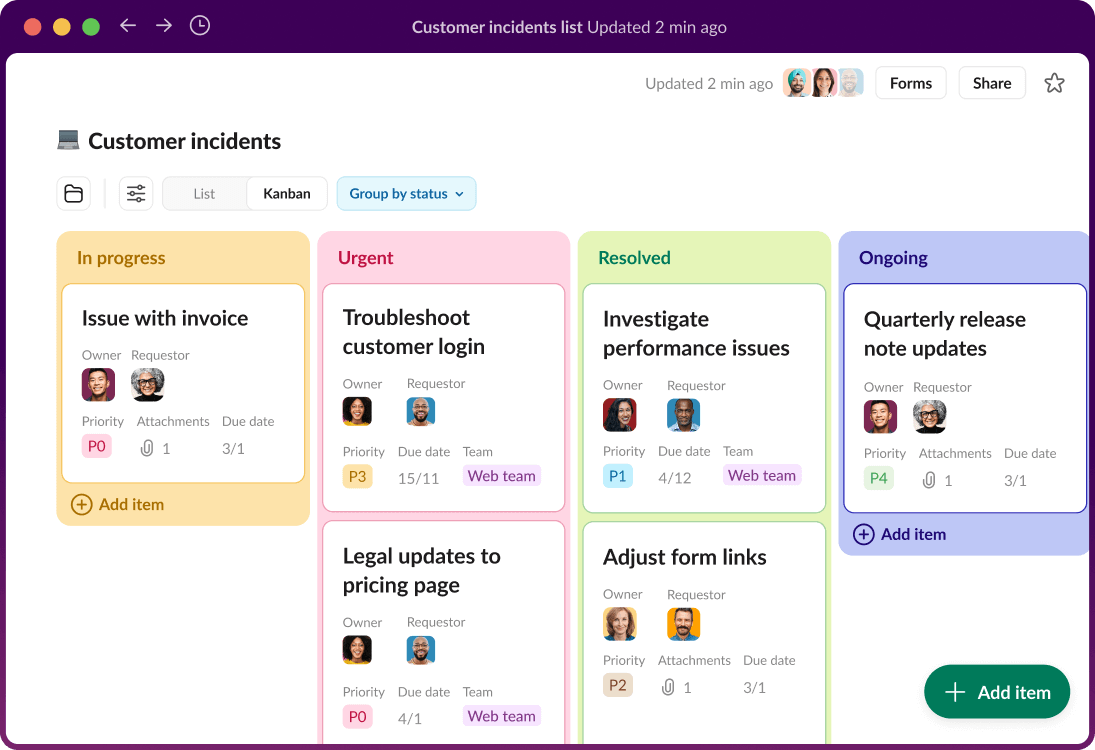This screenshot has width=1095, height=750.
Task: Click the green Add item button
Action: pyautogui.click(x=996, y=691)
